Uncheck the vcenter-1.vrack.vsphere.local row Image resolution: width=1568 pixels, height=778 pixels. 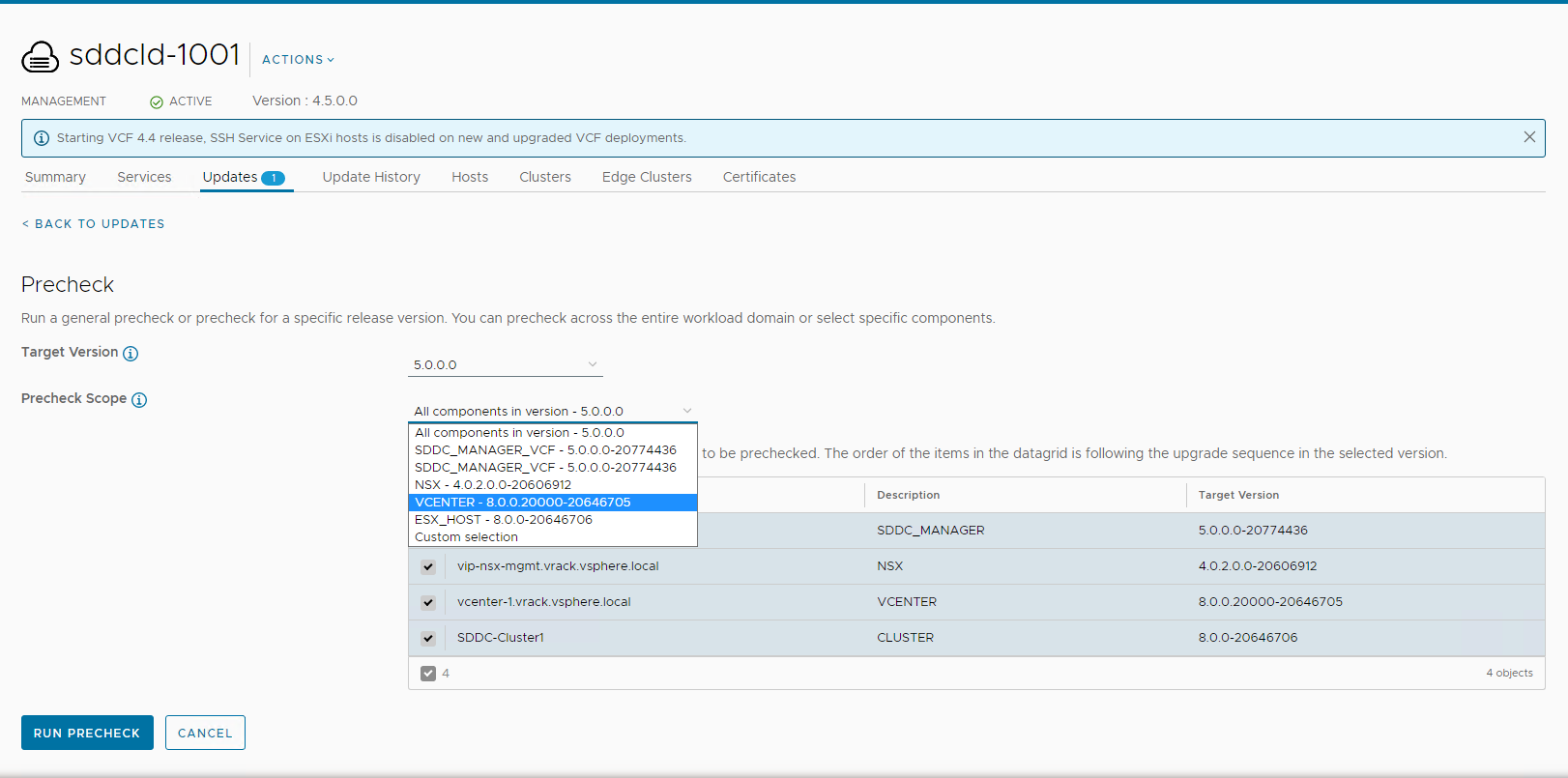click(428, 603)
